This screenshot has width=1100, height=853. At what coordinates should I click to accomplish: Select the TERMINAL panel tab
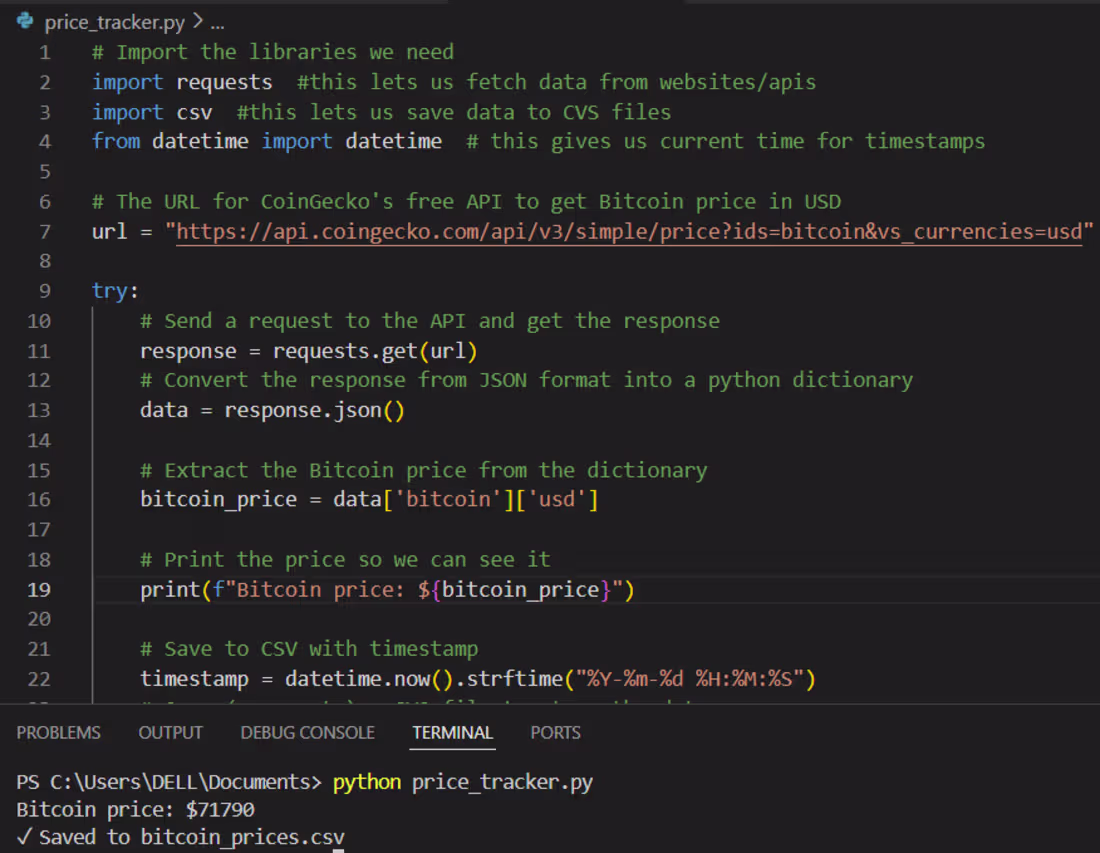point(452,732)
